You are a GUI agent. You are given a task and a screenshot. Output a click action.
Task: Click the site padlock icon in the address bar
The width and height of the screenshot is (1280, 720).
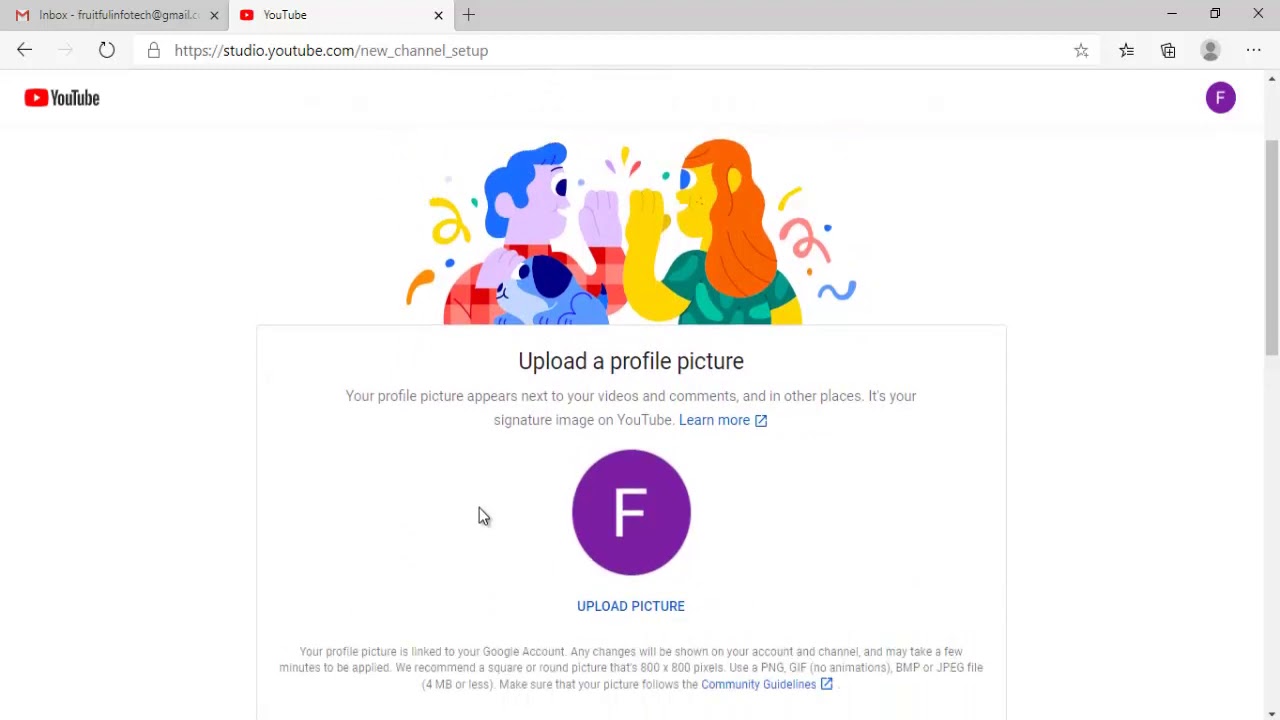coord(153,50)
